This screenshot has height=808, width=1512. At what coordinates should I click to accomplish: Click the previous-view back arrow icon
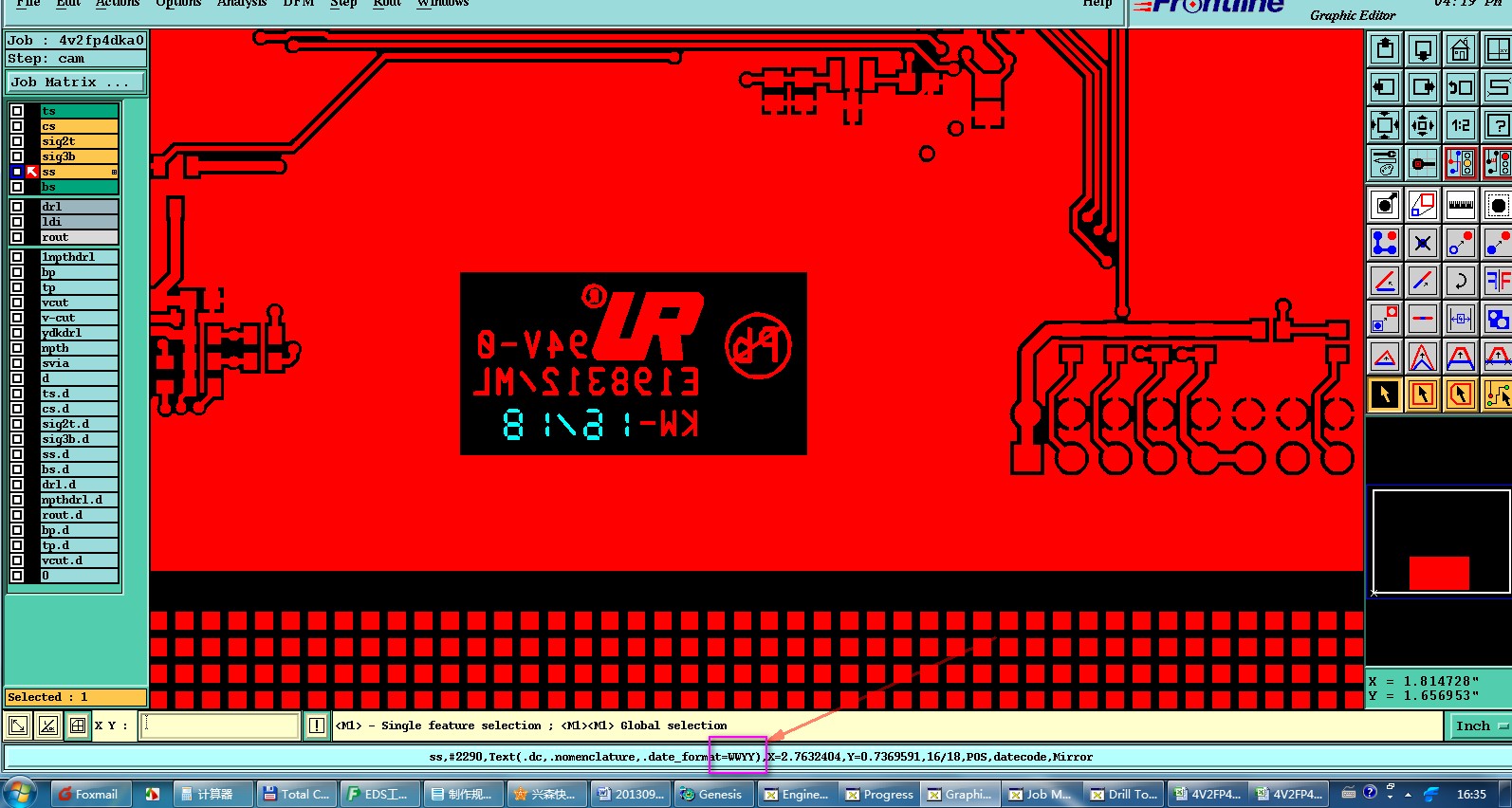tap(1461, 87)
